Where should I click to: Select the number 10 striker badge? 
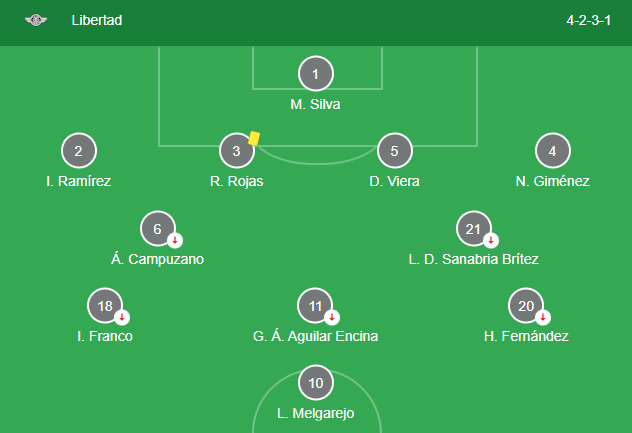316,383
